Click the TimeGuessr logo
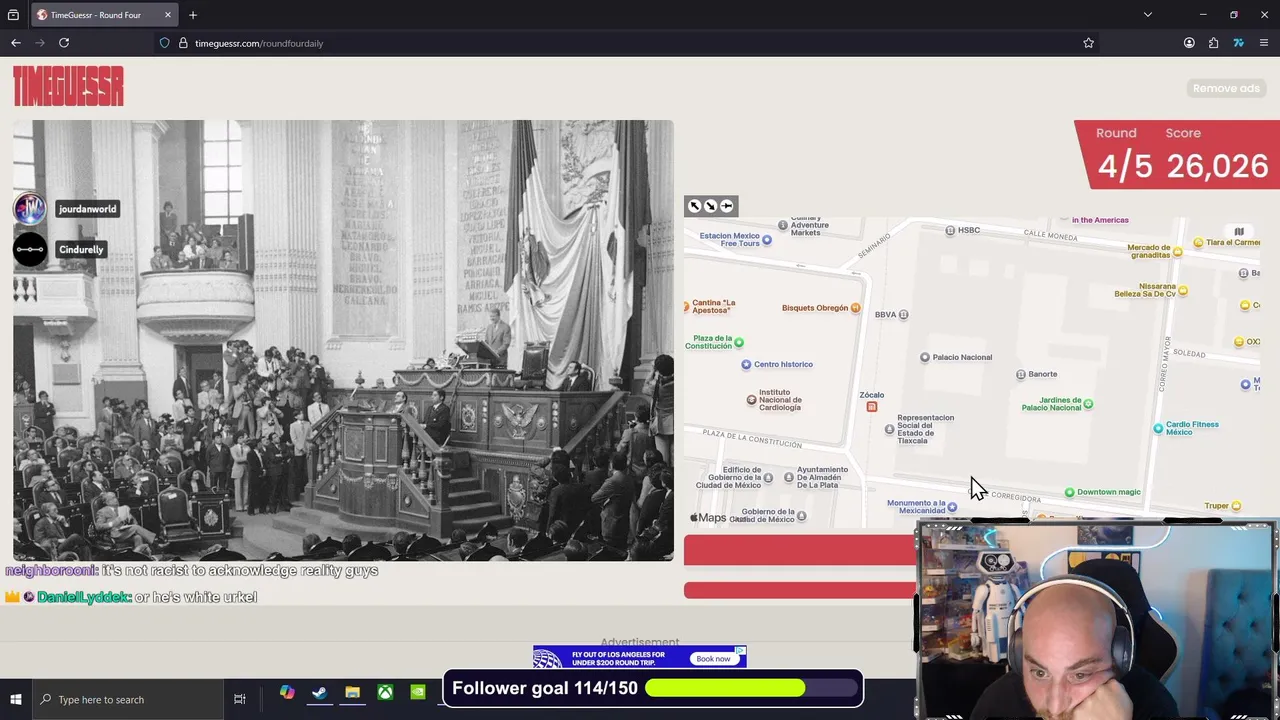The width and height of the screenshot is (1280, 720). (x=68, y=87)
